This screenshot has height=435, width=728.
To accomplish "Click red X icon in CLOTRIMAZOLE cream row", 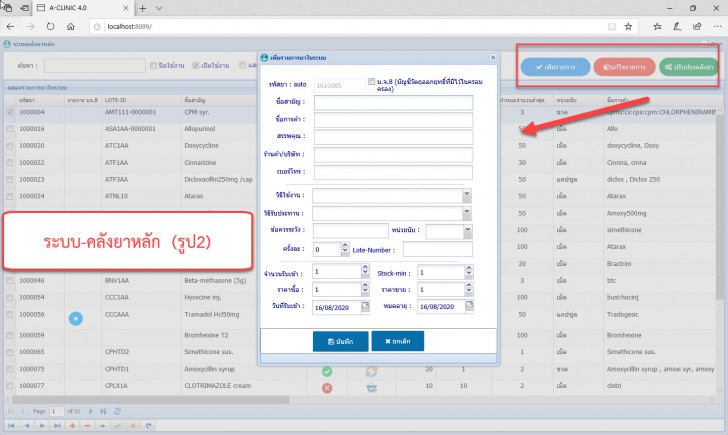I will [327, 388].
